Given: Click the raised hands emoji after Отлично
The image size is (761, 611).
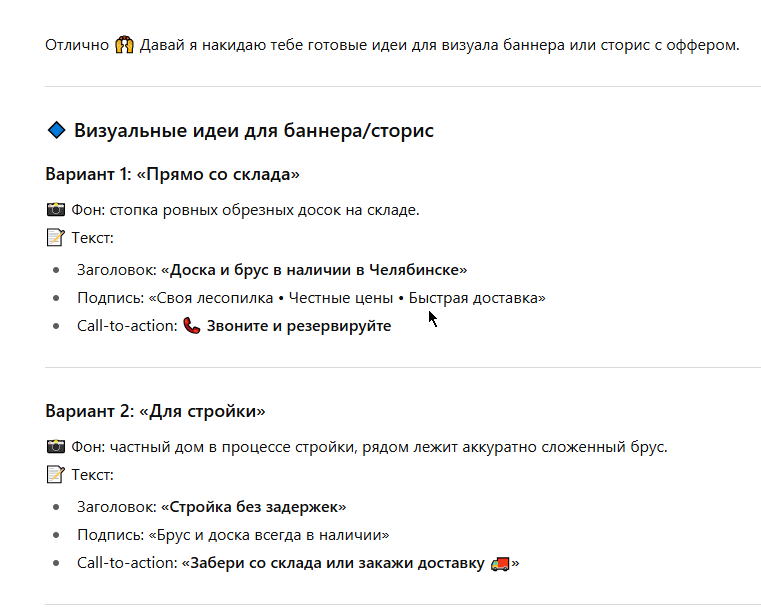Looking at the screenshot, I should 124,45.
